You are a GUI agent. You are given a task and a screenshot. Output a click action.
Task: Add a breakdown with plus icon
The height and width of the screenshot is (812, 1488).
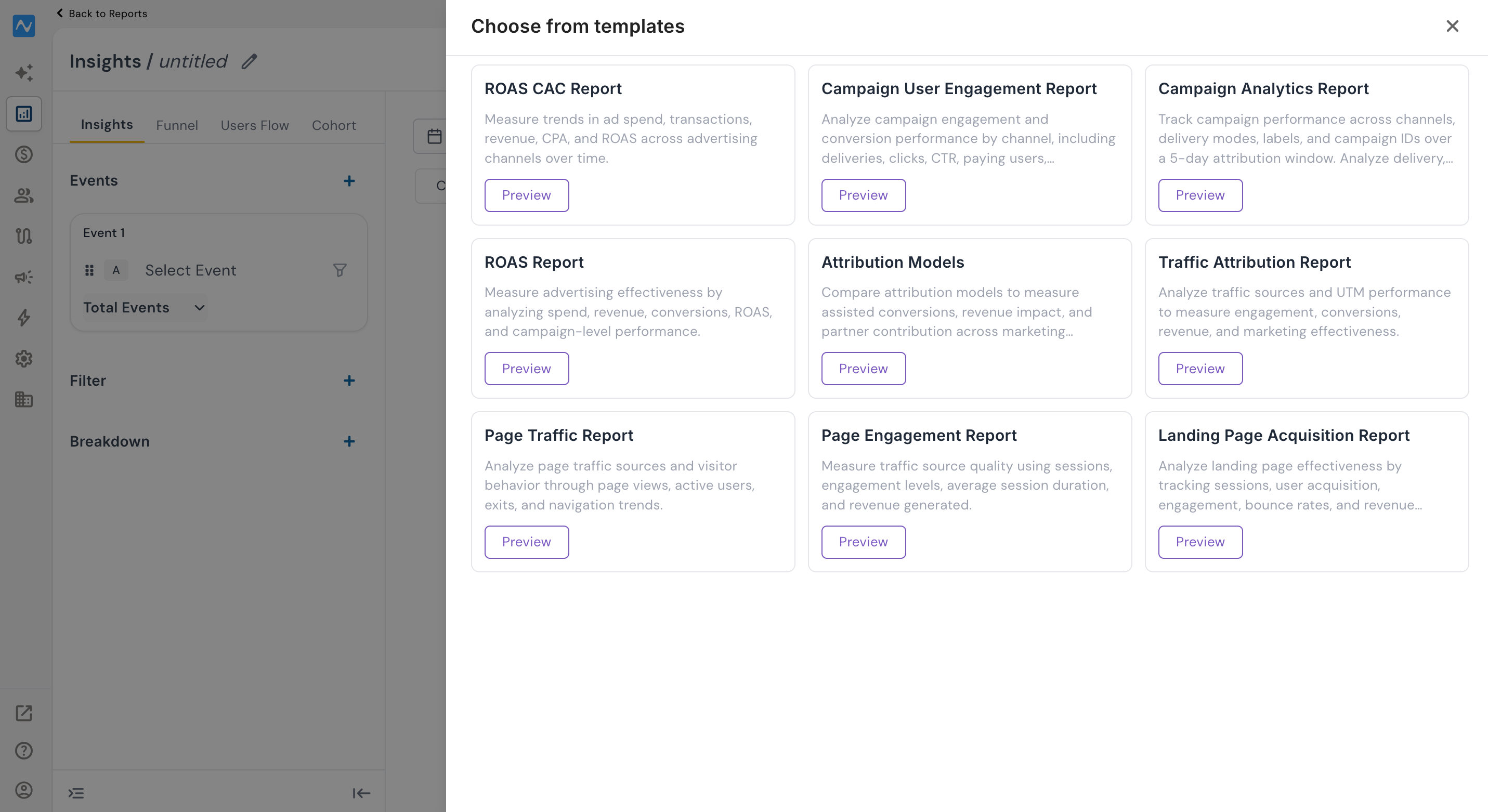click(349, 441)
